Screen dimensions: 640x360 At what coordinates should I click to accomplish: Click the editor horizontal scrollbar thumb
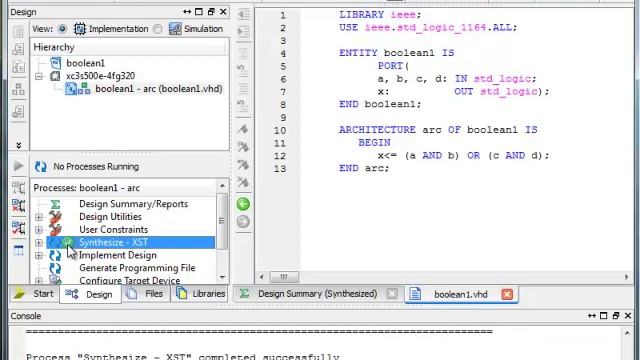pyautogui.click(x=284, y=277)
